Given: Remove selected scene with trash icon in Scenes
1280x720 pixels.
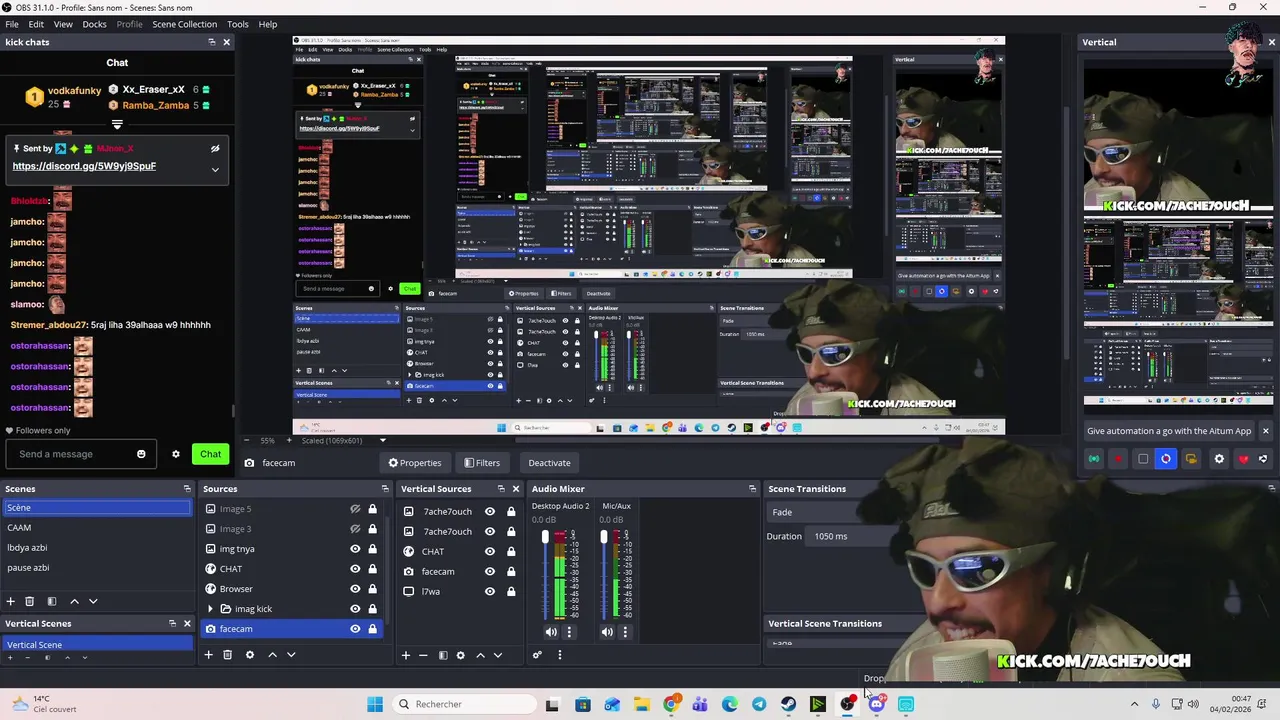Looking at the screenshot, I should pos(30,601).
